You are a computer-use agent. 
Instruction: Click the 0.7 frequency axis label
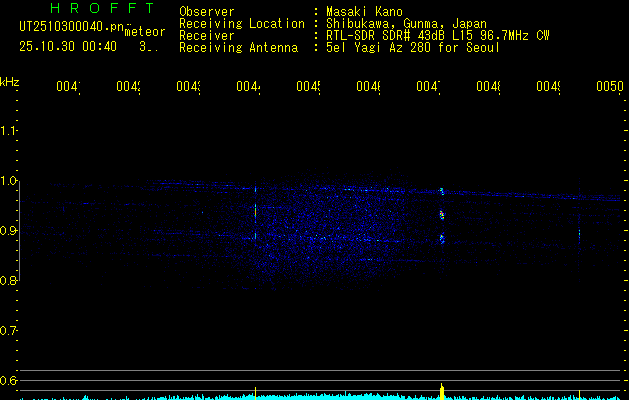pyautogui.click(x=8, y=331)
